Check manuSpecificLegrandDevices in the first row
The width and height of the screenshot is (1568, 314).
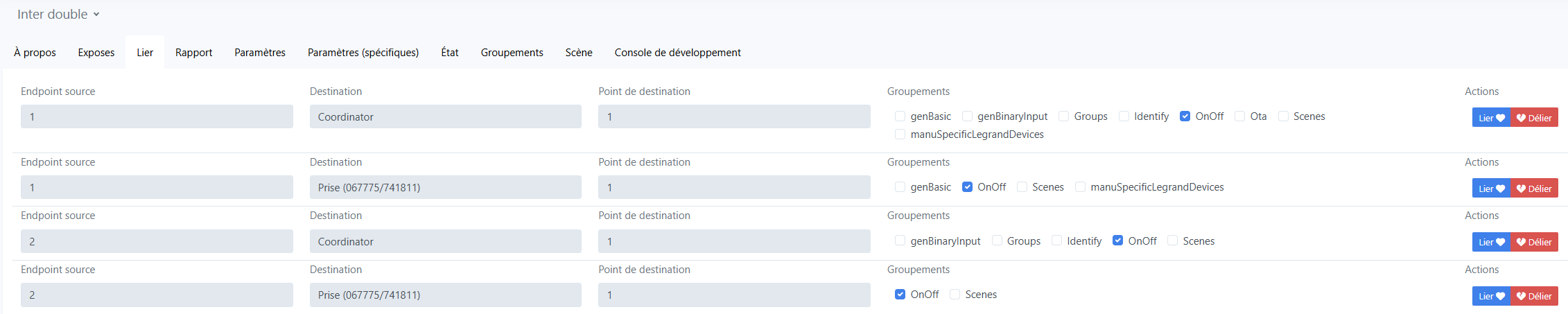900,134
